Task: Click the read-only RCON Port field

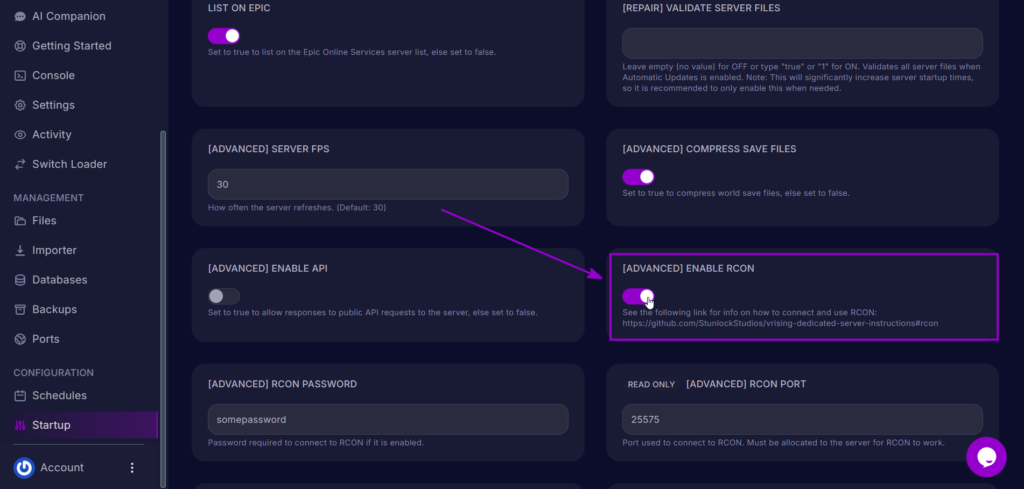Action: (802, 419)
